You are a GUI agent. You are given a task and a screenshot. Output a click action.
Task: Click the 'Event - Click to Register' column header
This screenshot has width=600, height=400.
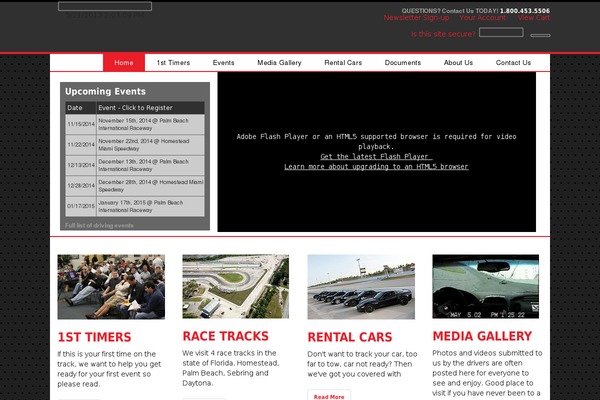(x=150, y=108)
